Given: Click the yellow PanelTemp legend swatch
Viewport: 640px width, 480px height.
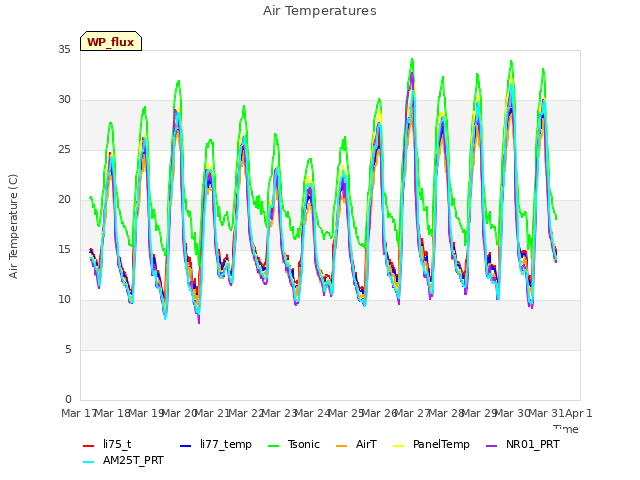Looking at the screenshot, I should 398,446.
